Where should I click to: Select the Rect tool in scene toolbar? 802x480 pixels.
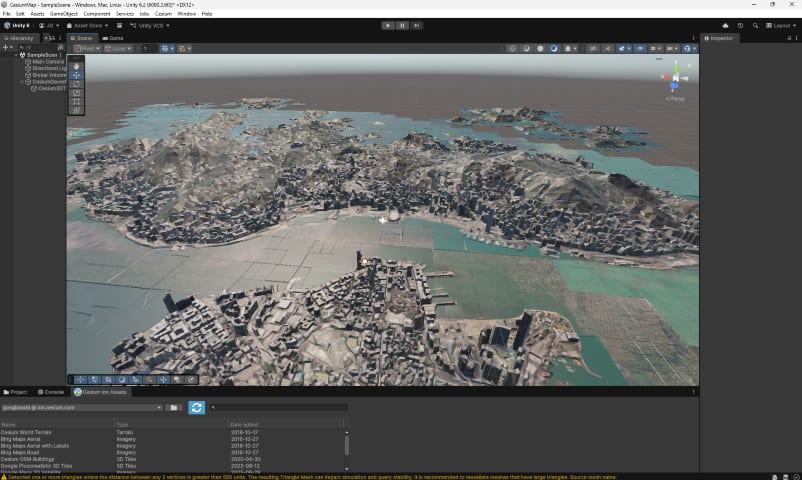(x=76, y=101)
